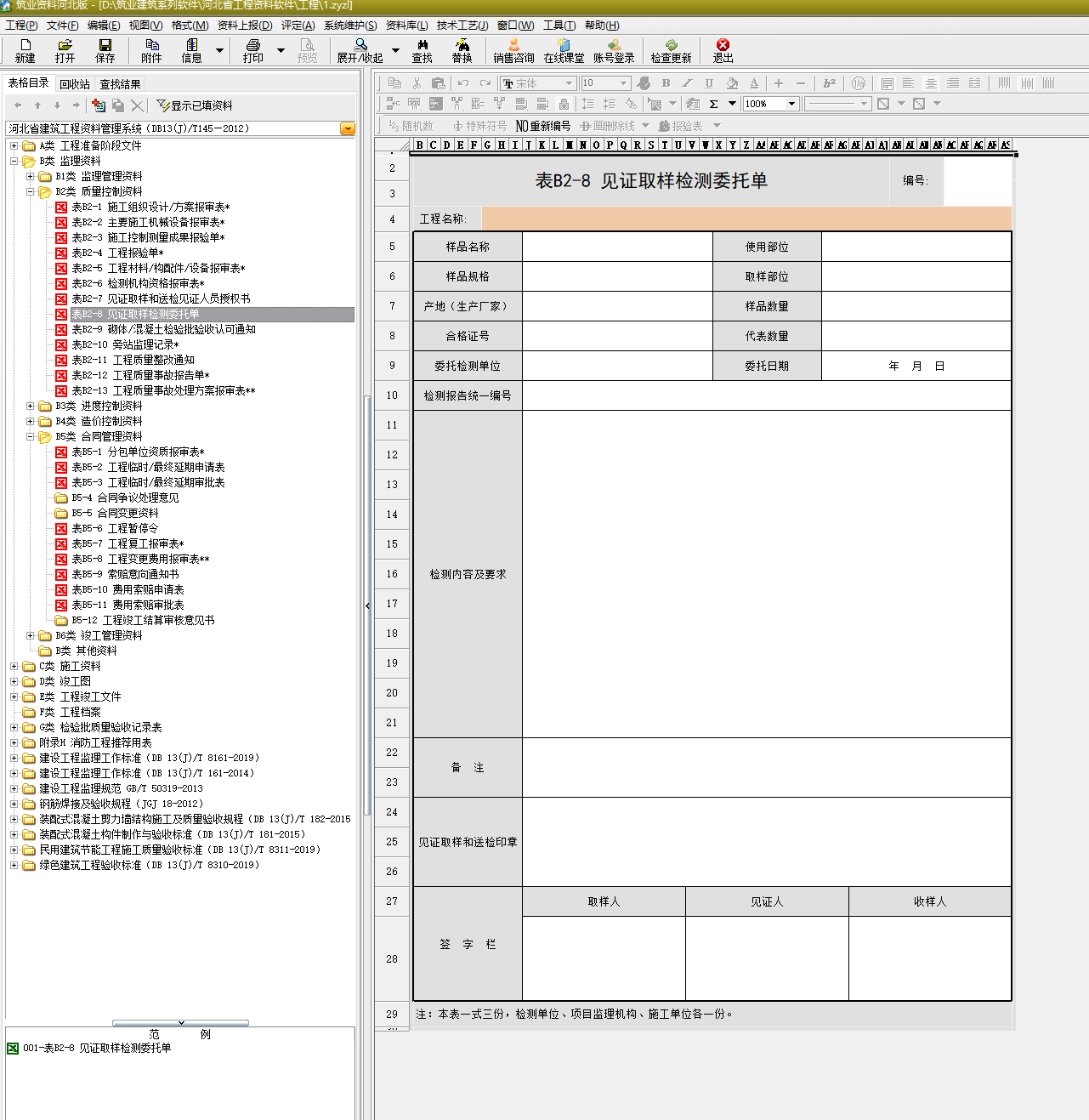Viewport: 1089px width, 1120px height.
Task: Click the cut scissors icon
Action: pyautogui.click(x=417, y=83)
